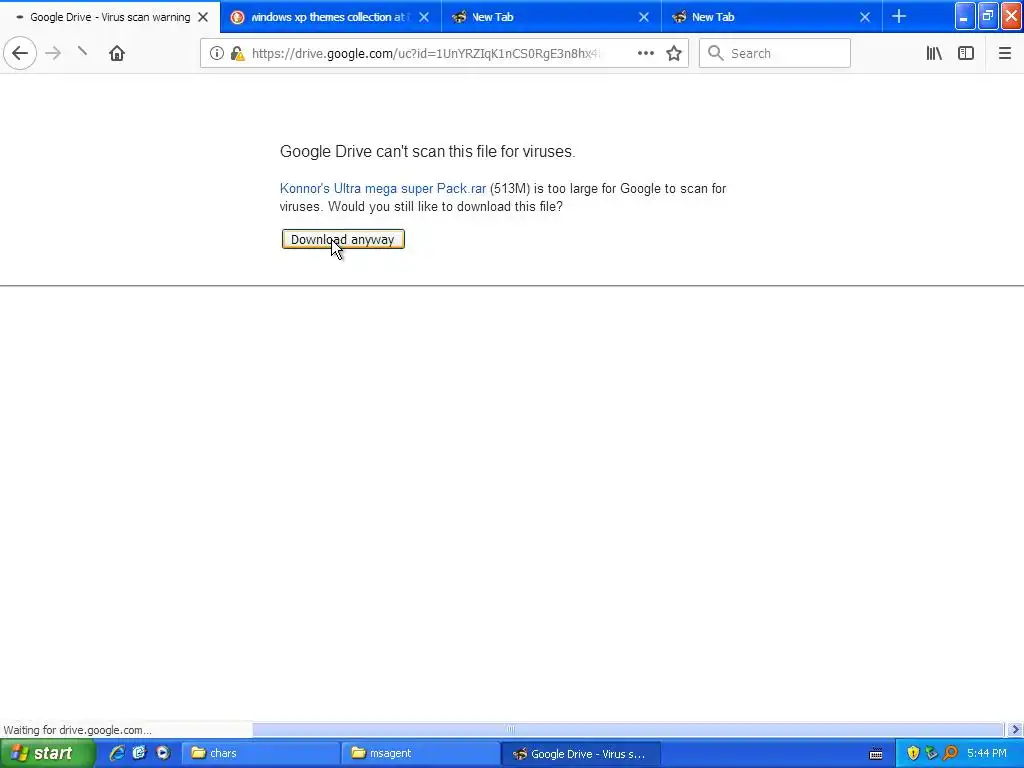Toggle the sidebar view button
This screenshot has width=1024, height=768.
(966, 53)
